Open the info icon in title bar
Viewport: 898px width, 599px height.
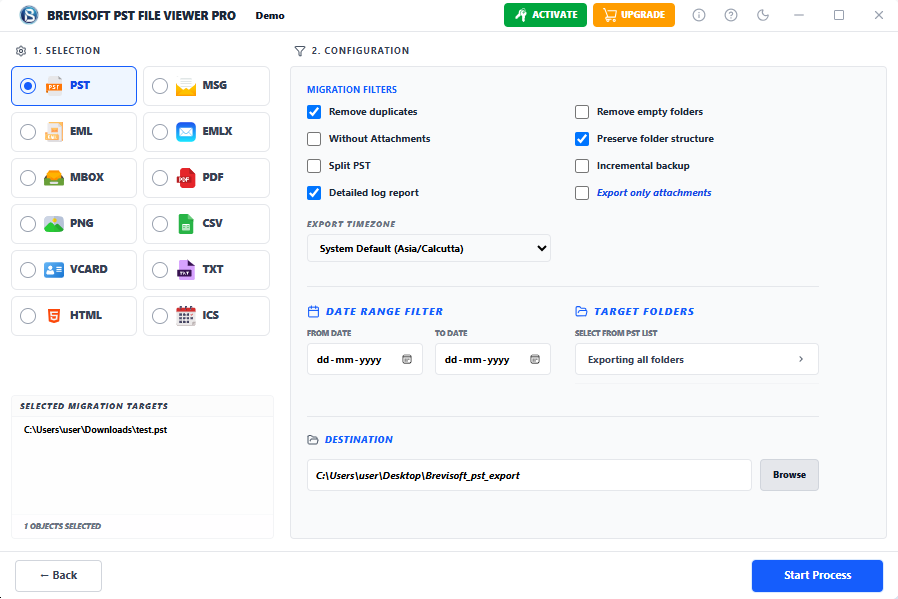699,15
